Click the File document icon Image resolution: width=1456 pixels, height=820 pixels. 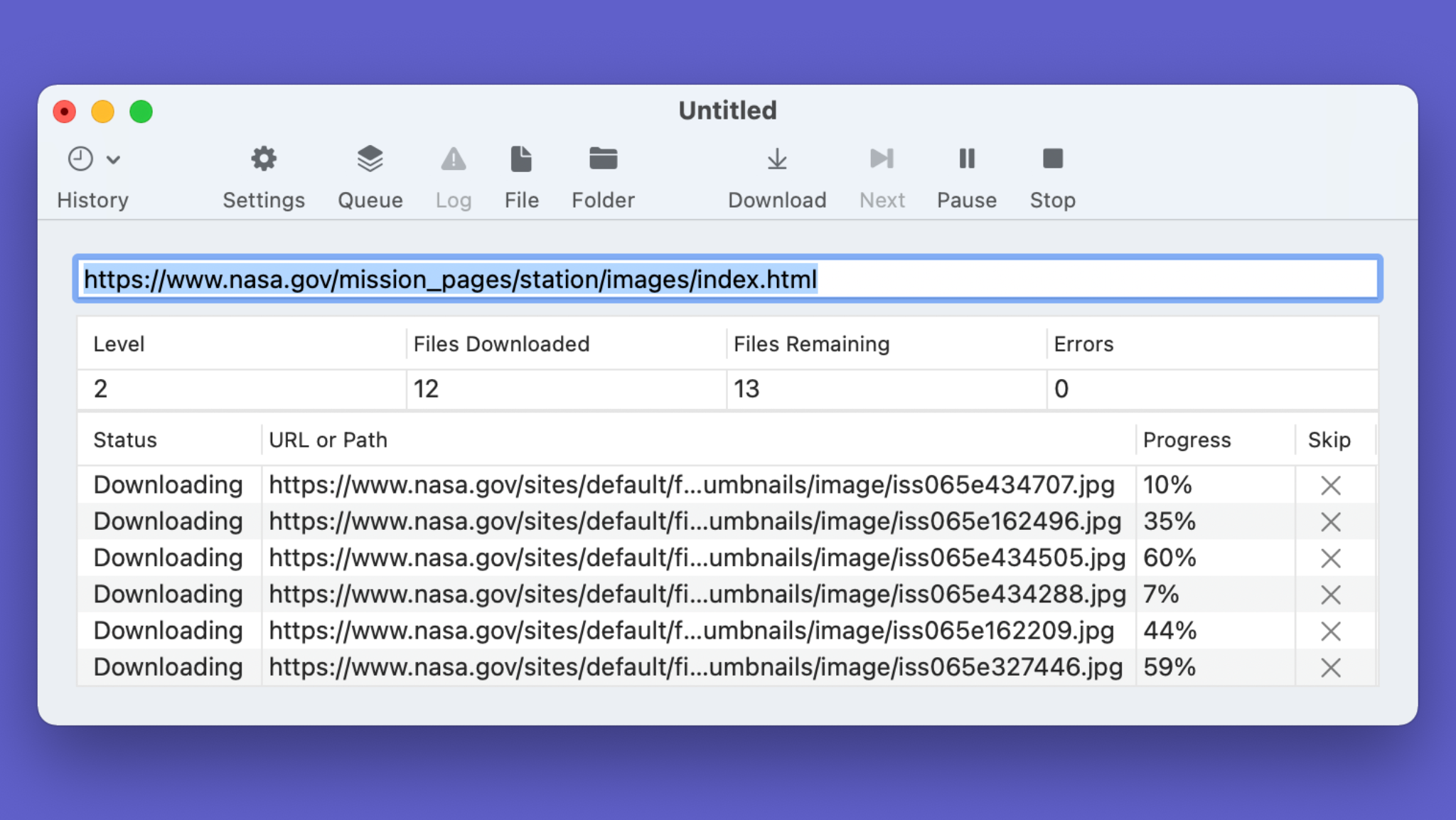[x=521, y=159]
